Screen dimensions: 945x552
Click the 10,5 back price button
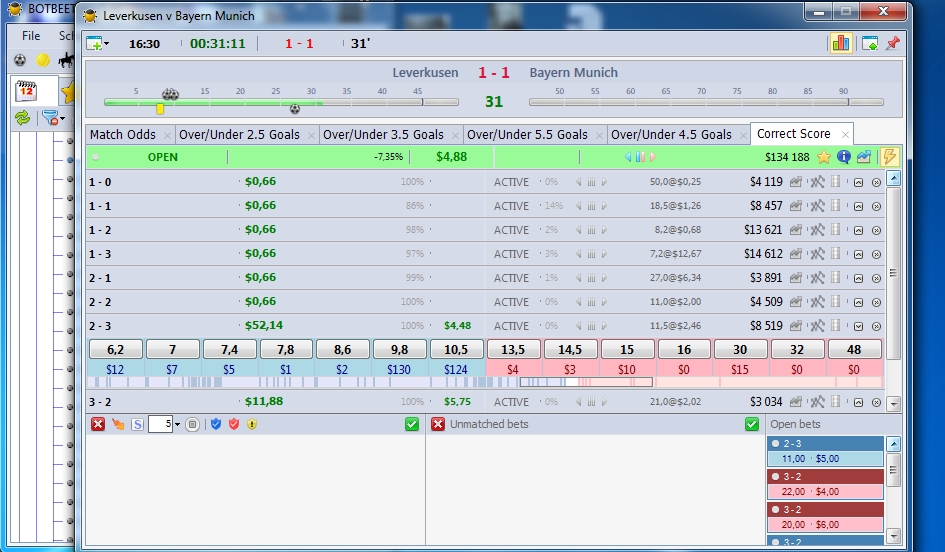[x=456, y=350]
